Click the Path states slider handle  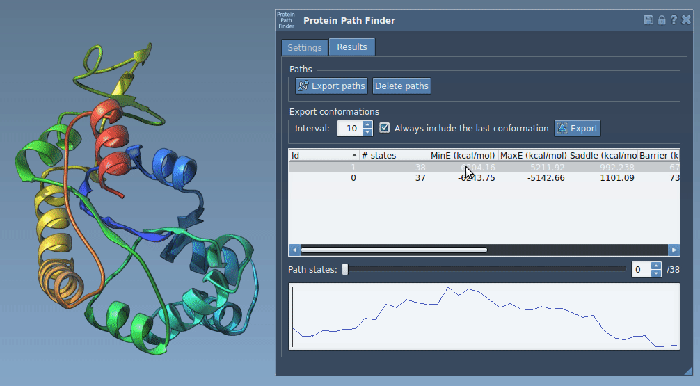(x=345, y=269)
